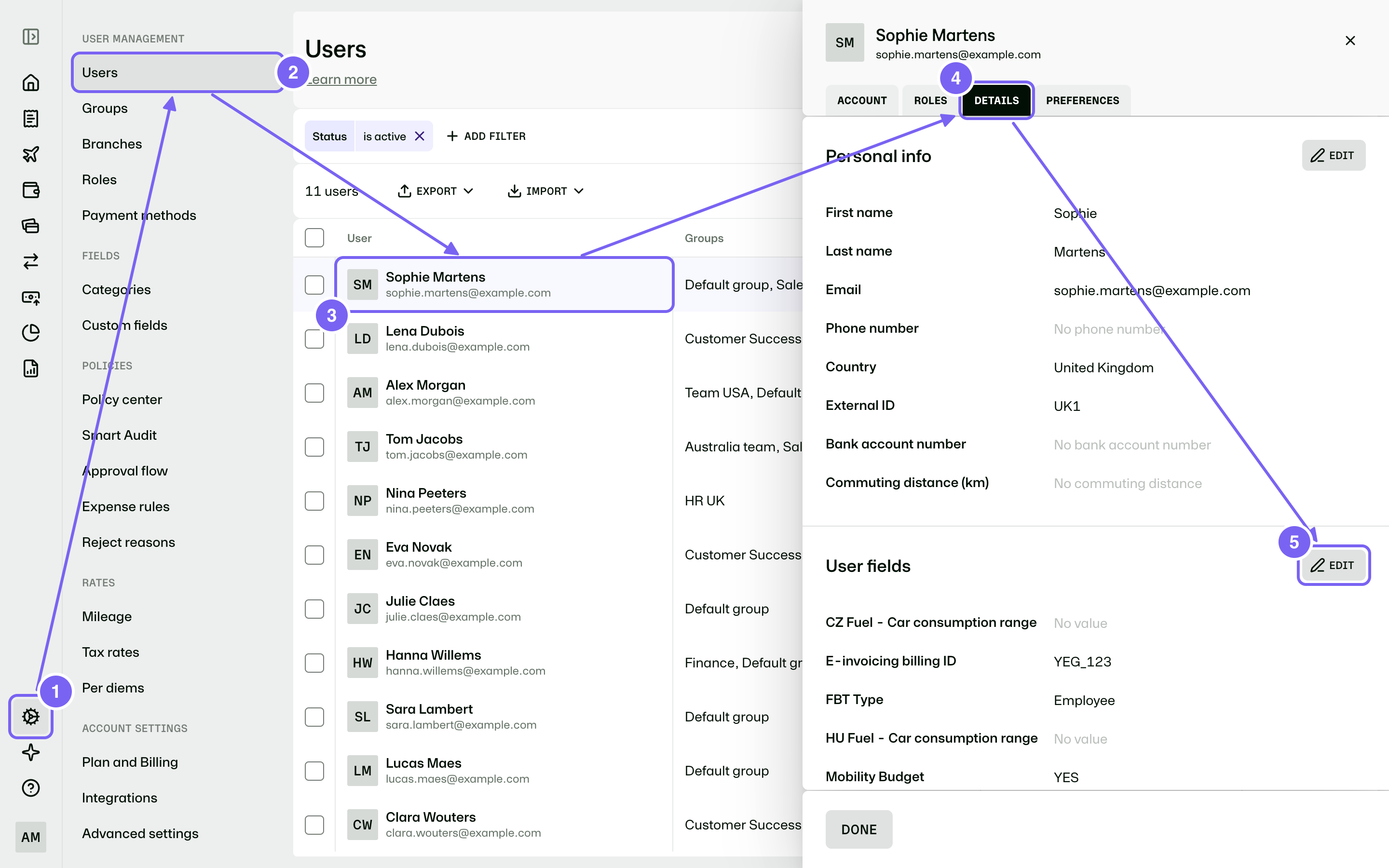Open the sparkle AI assistant icon
The height and width of the screenshot is (868, 1389).
[x=30, y=752]
